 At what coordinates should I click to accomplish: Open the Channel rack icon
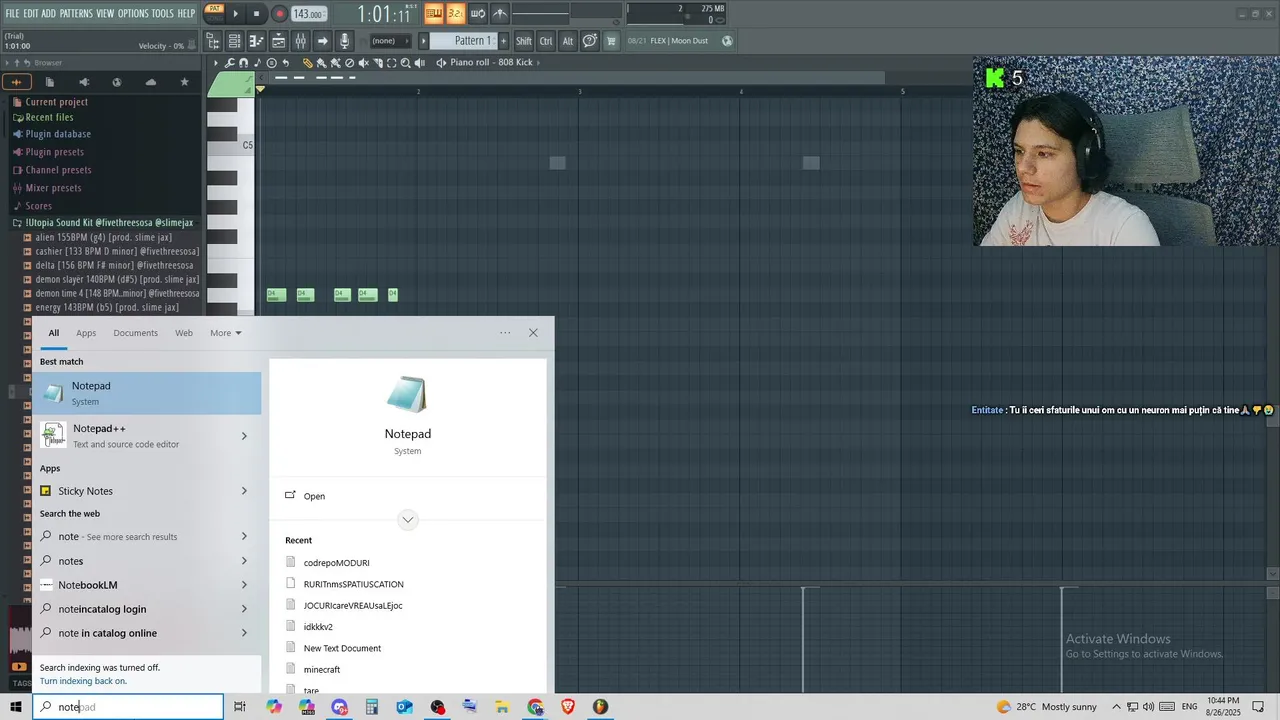[235, 41]
